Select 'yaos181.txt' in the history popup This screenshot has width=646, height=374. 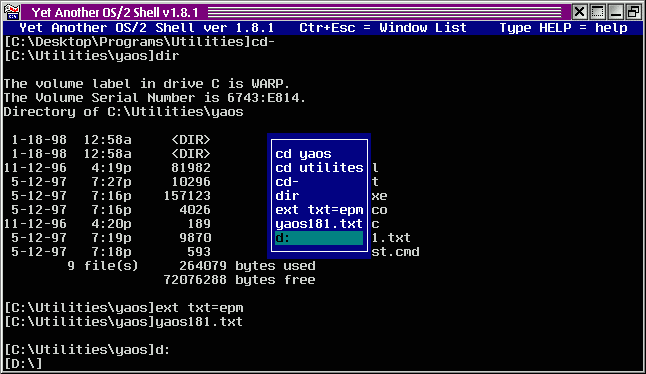[319, 224]
